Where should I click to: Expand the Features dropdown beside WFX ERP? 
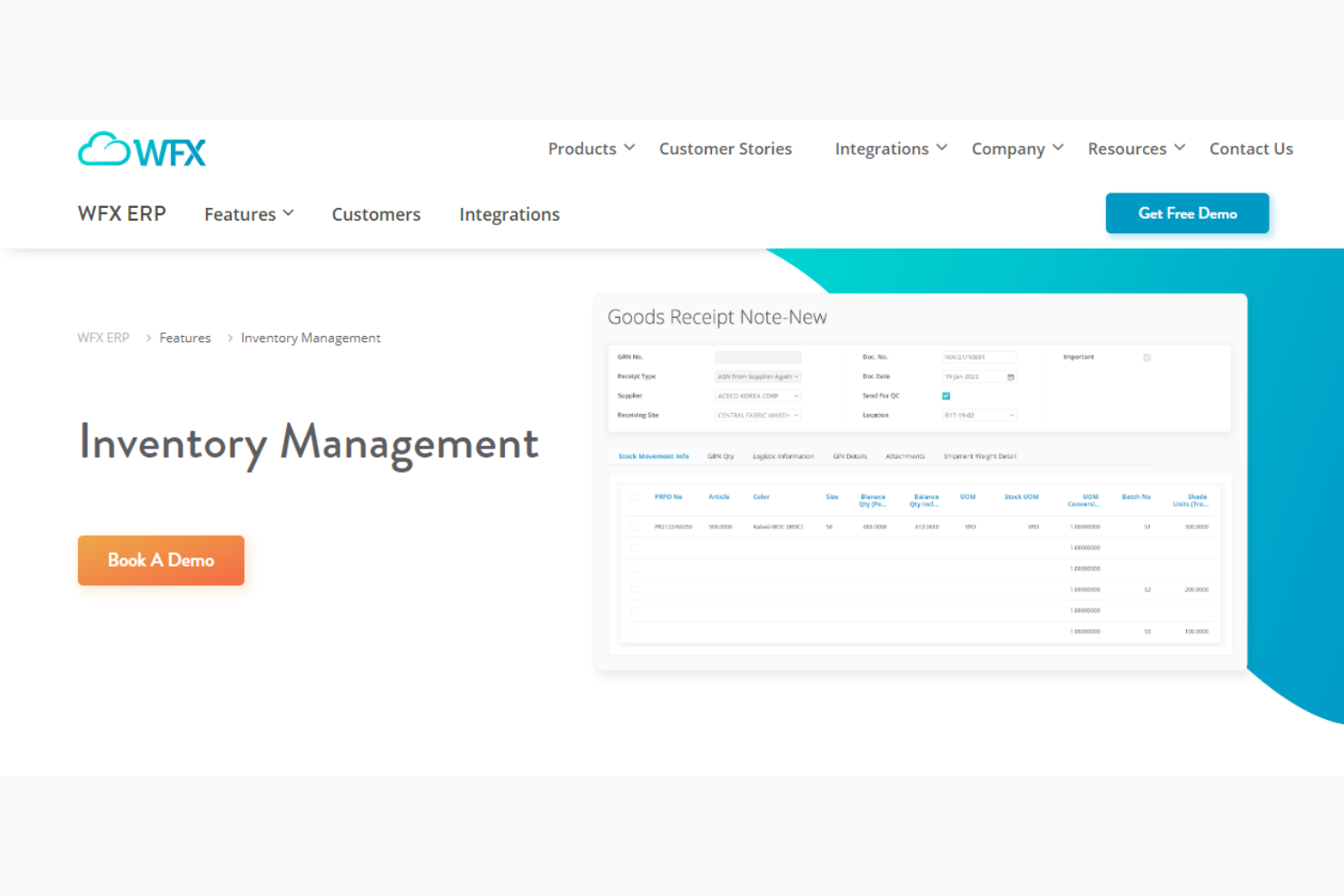pos(249,214)
